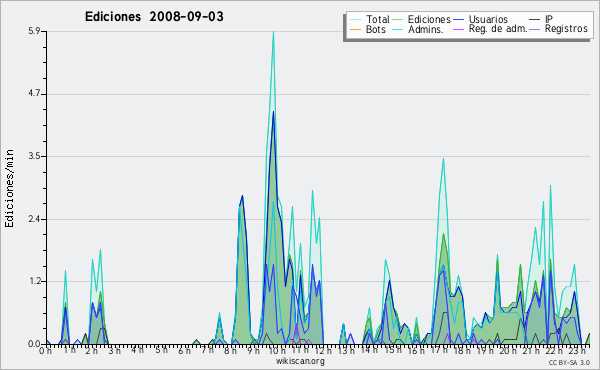
Task: Click the y-axis value 3.5
Action: pyautogui.click(x=34, y=156)
